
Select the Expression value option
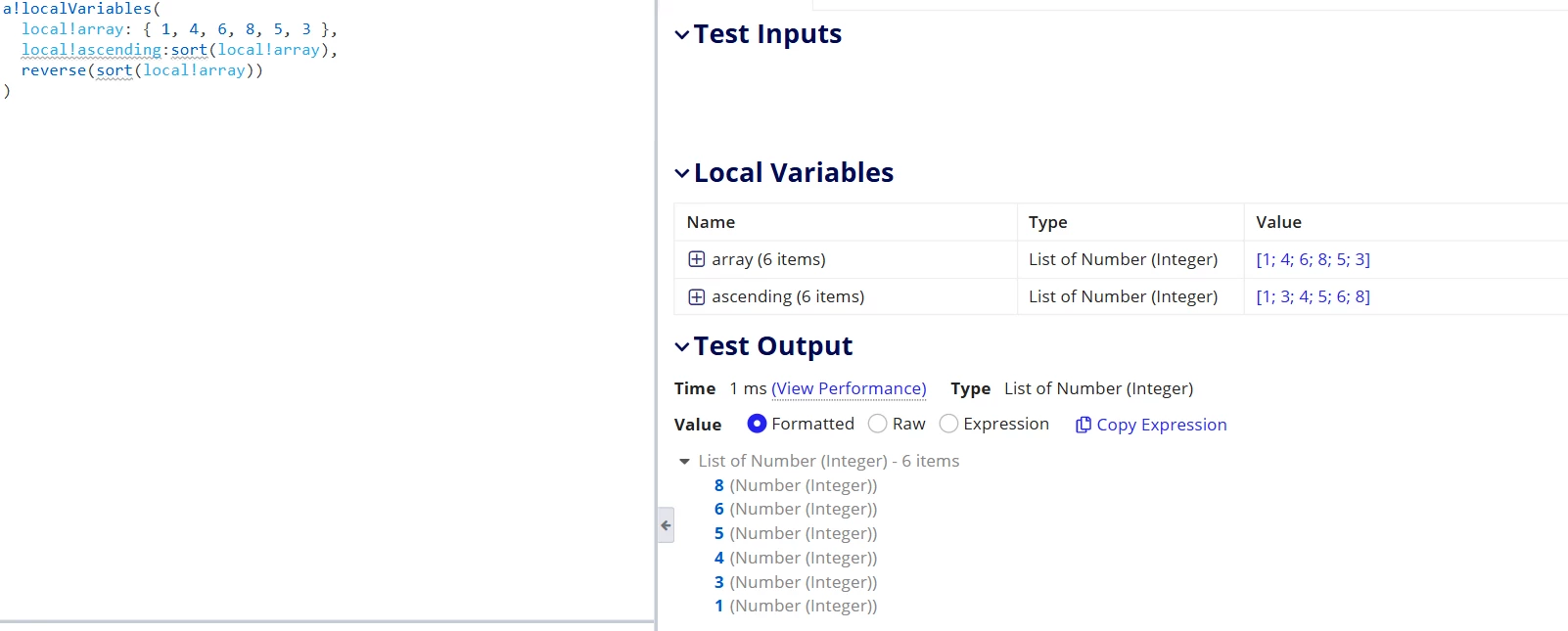[x=948, y=424]
